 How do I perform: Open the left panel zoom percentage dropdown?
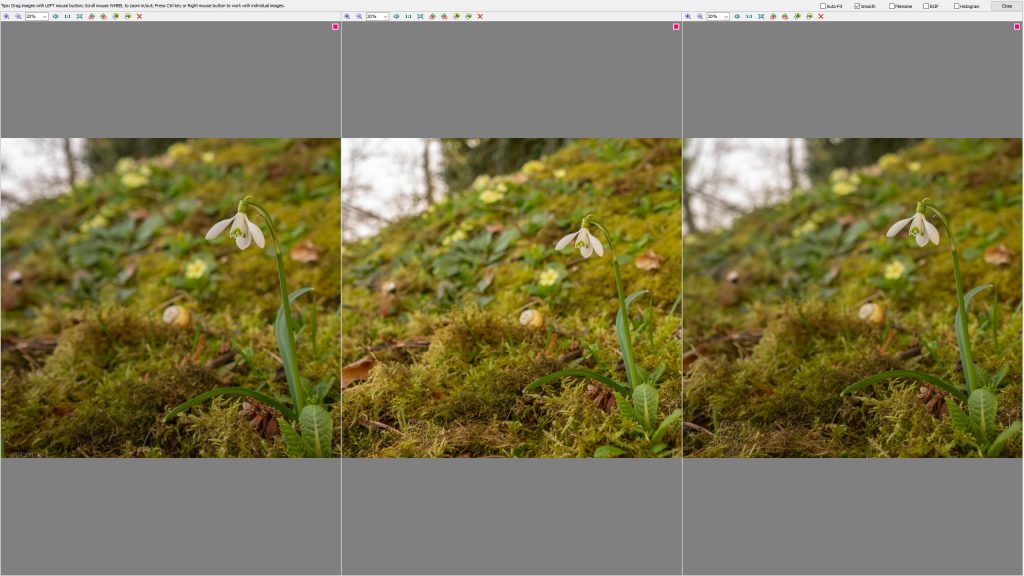[x=45, y=16]
